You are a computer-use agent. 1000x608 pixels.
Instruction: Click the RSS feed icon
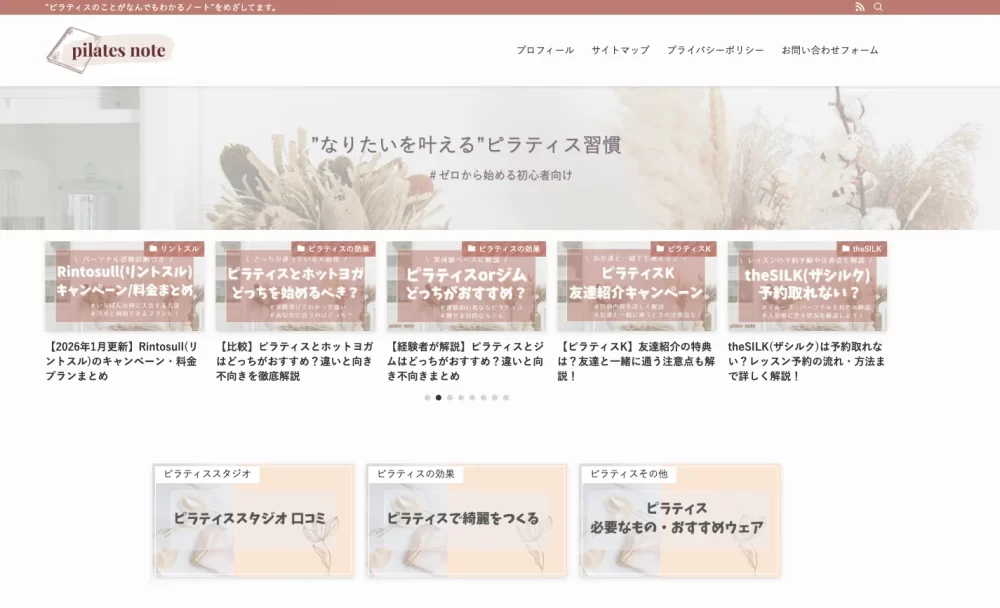pyautogui.click(x=860, y=7)
